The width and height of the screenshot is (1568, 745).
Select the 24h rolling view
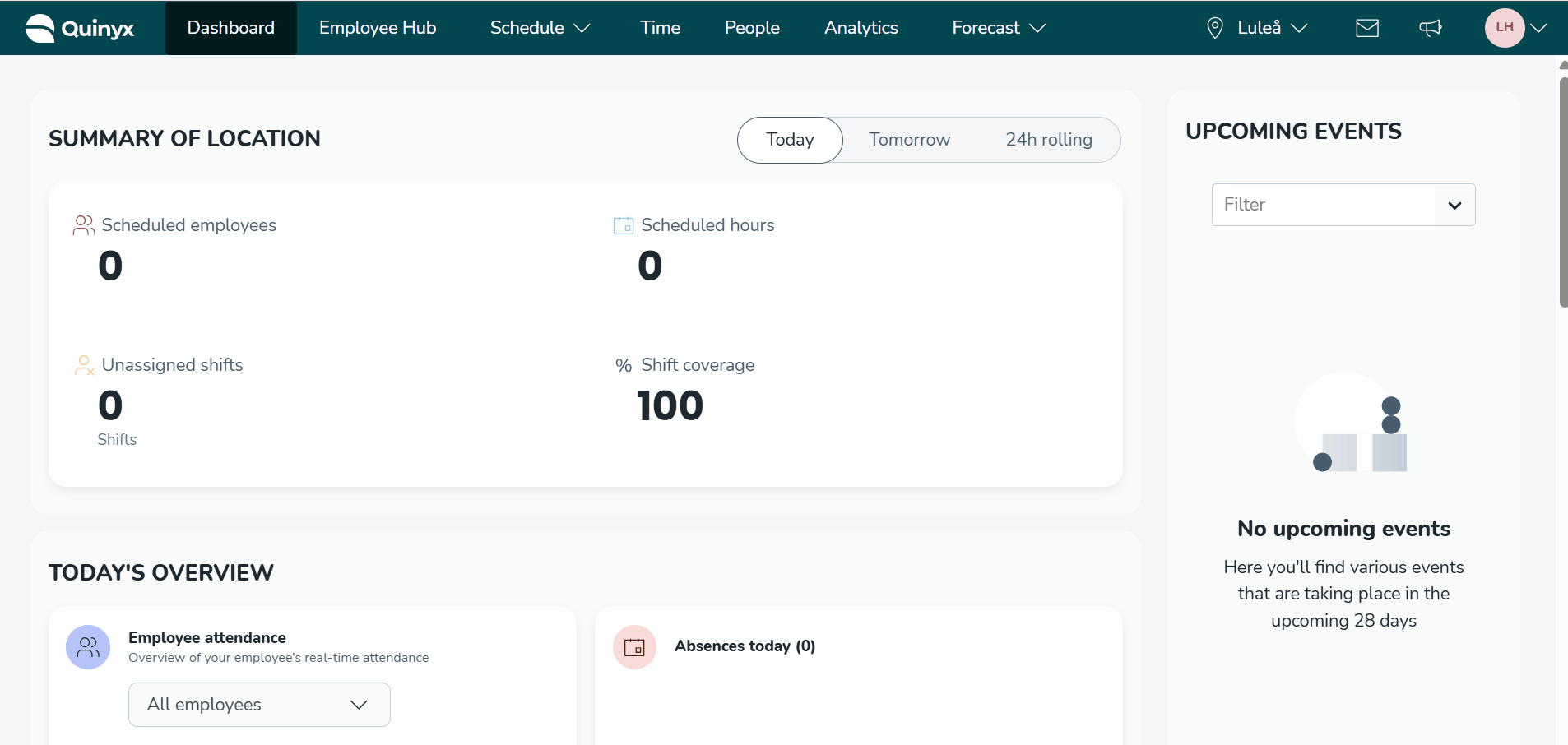(1049, 140)
